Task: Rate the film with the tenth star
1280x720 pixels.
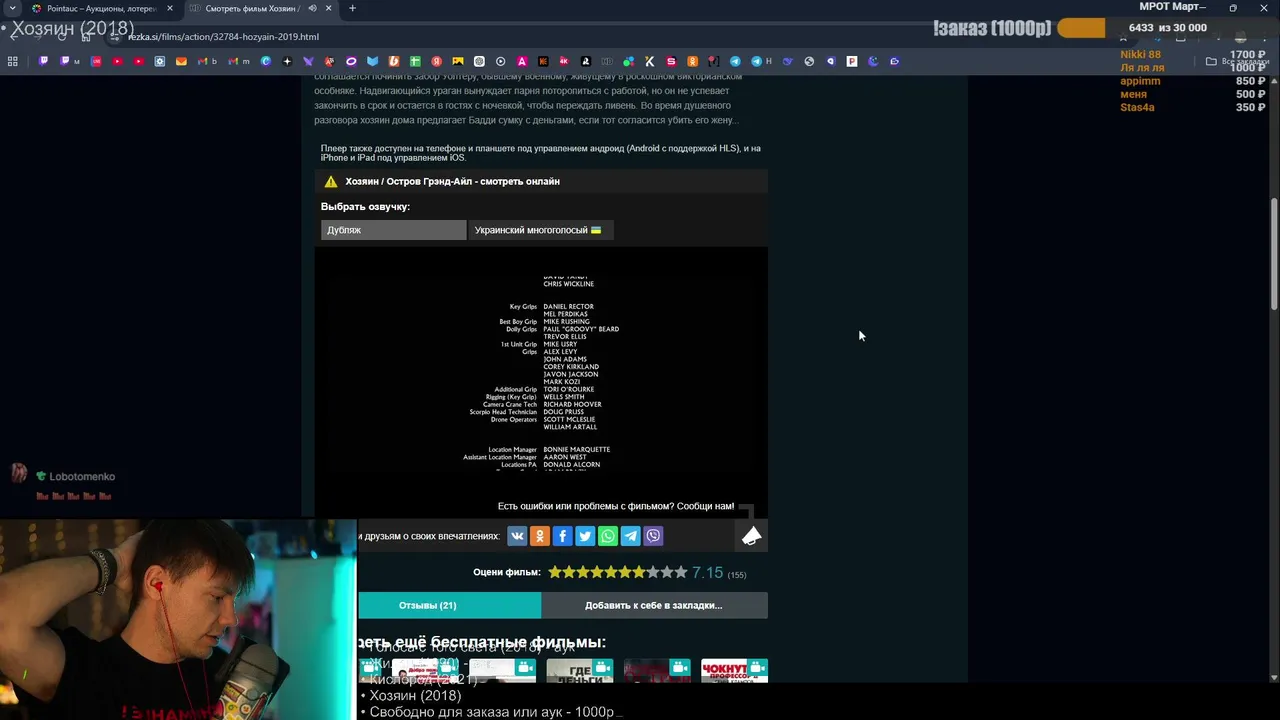Action: coord(681,572)
